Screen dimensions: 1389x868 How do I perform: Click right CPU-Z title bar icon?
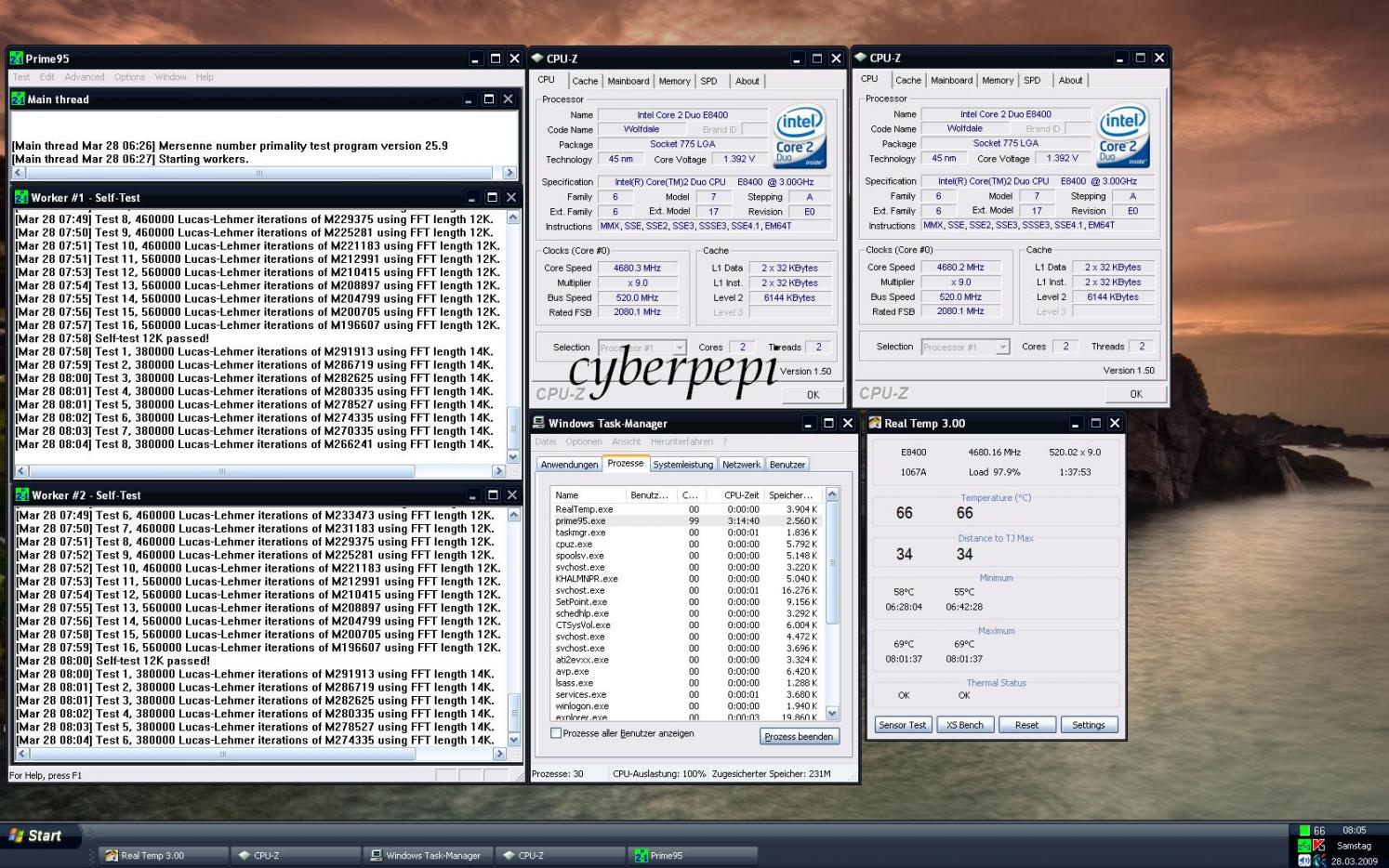click(x=861, y=57)
